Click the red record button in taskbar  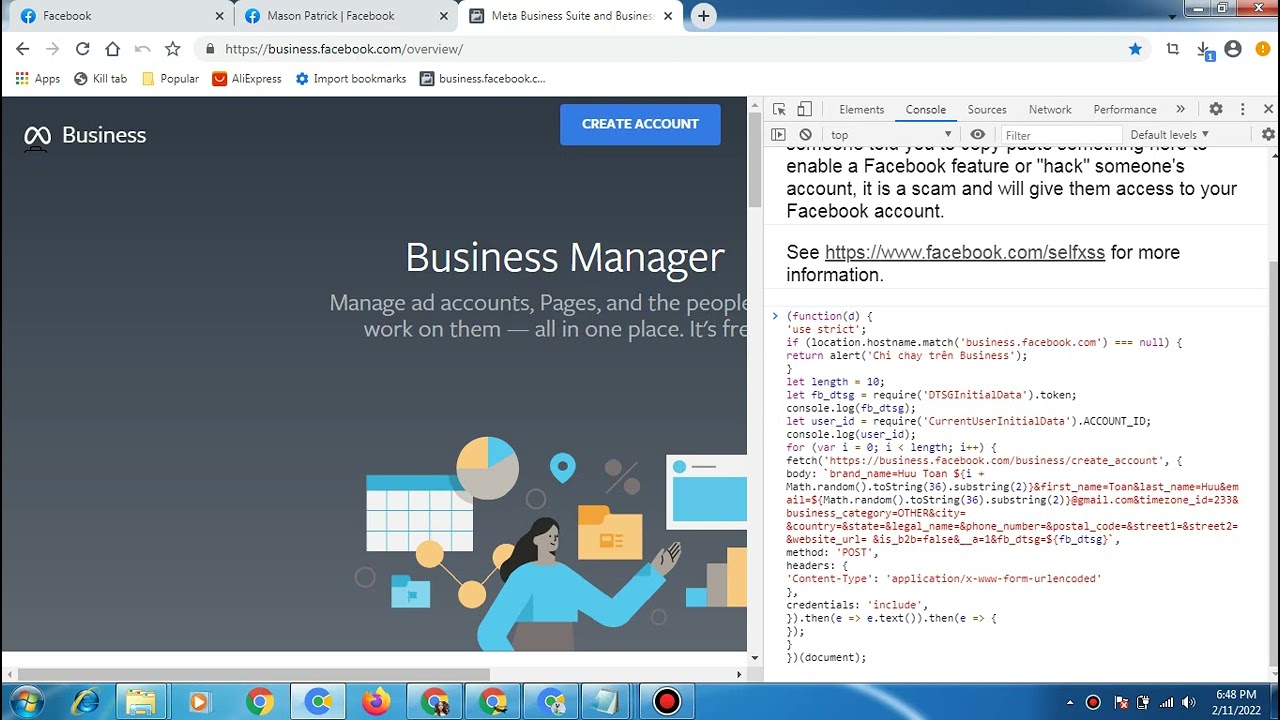(x=667, y=702)
